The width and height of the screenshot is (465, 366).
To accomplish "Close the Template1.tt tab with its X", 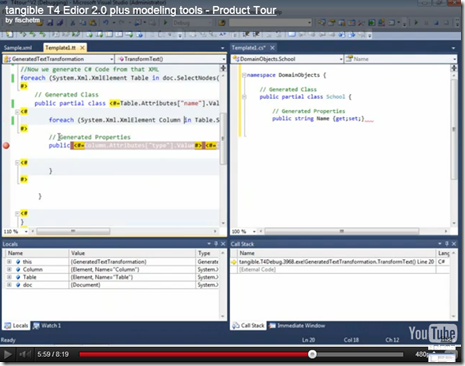I will pos(82,48).
